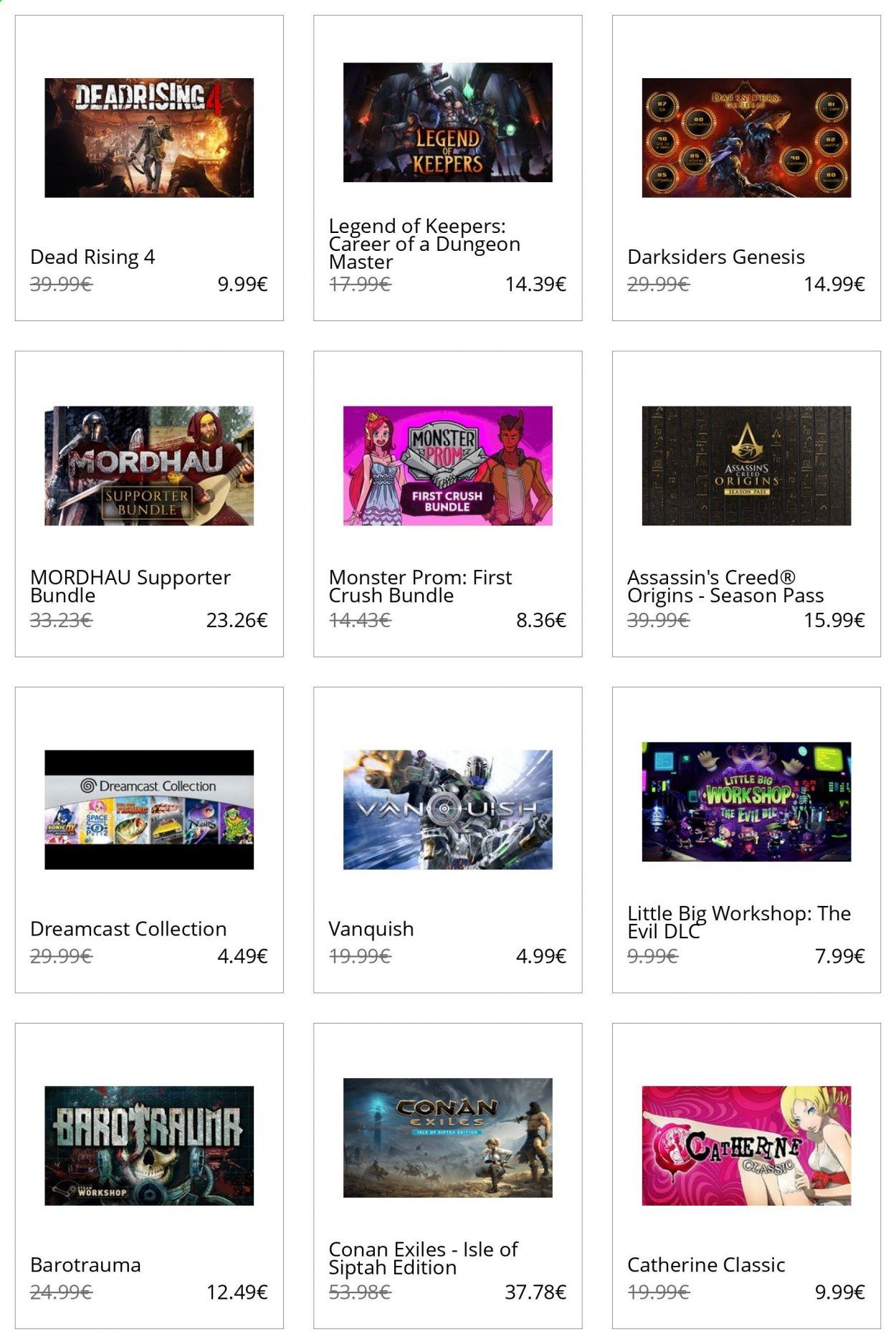
Task: Click the Dreamcast Collection title
Action: tap(128, 929)
